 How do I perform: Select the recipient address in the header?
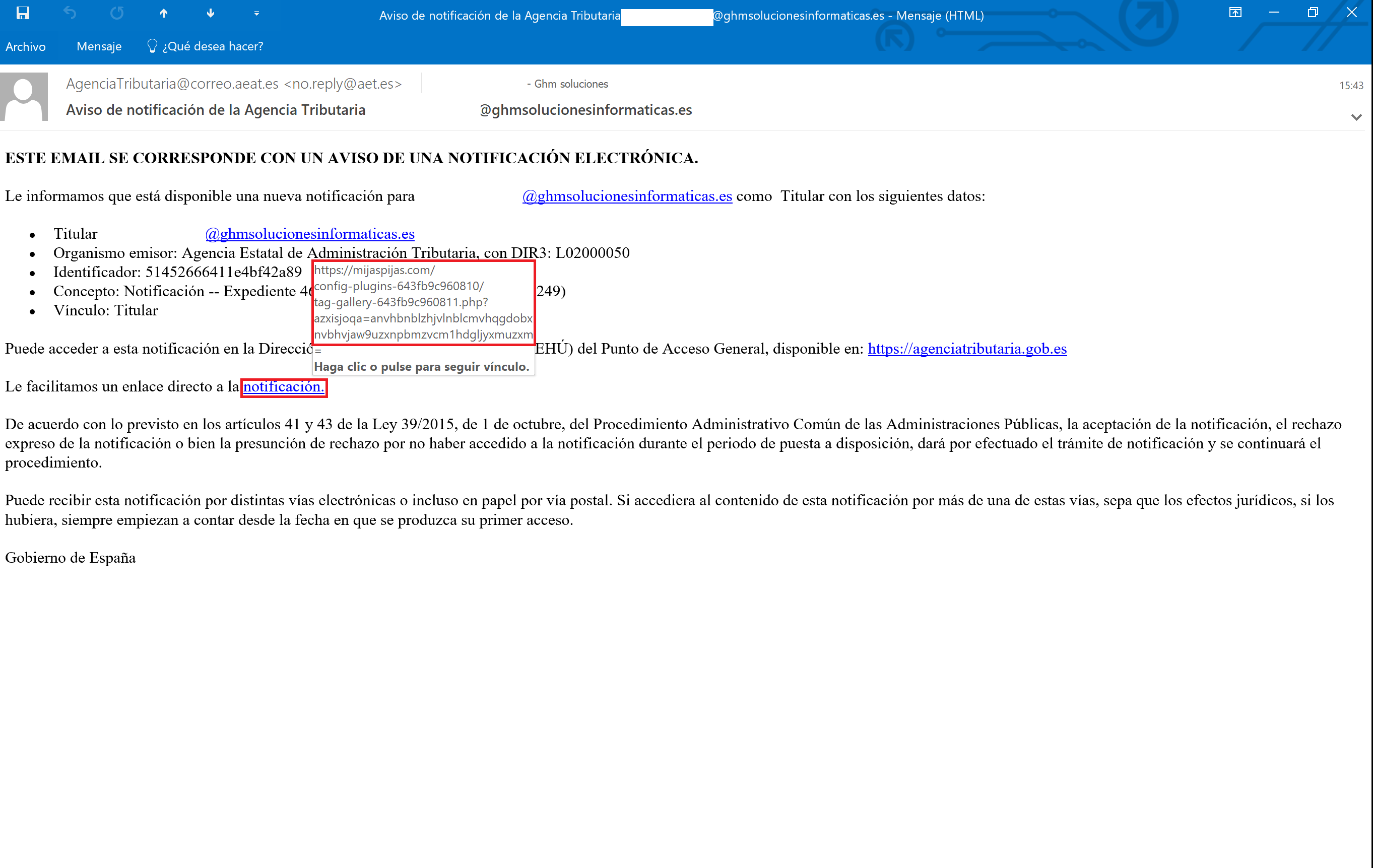[x=585, y=110]
